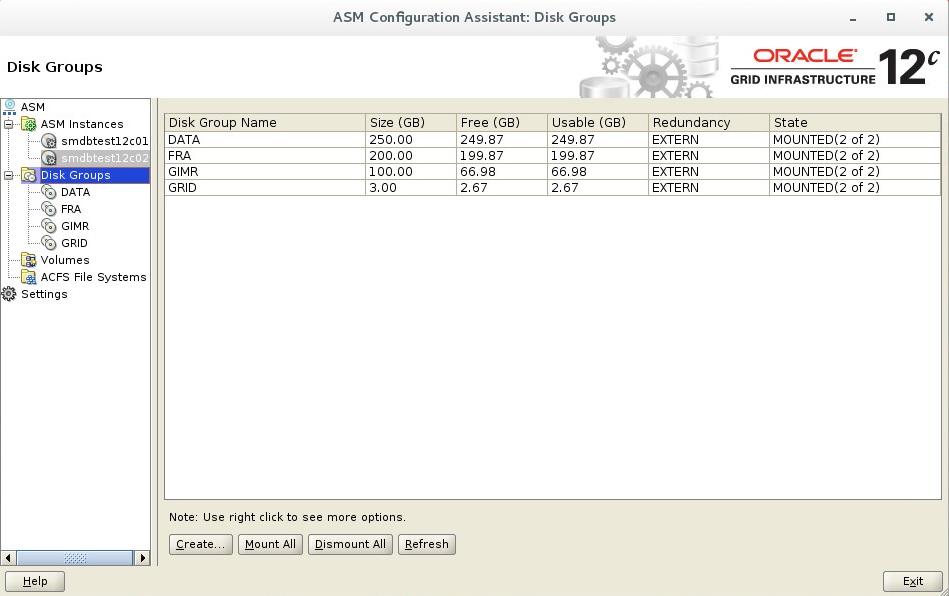Minimize the ASM Configuration Assistant window
The width and height of the screenshot is (949, 596).
pos(853,18)
